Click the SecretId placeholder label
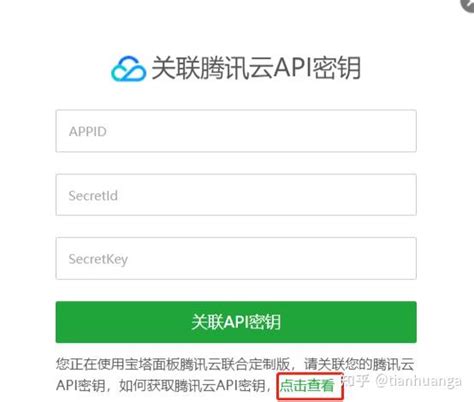Viewport: 474px width, 402px height. (x=93, y=196)
